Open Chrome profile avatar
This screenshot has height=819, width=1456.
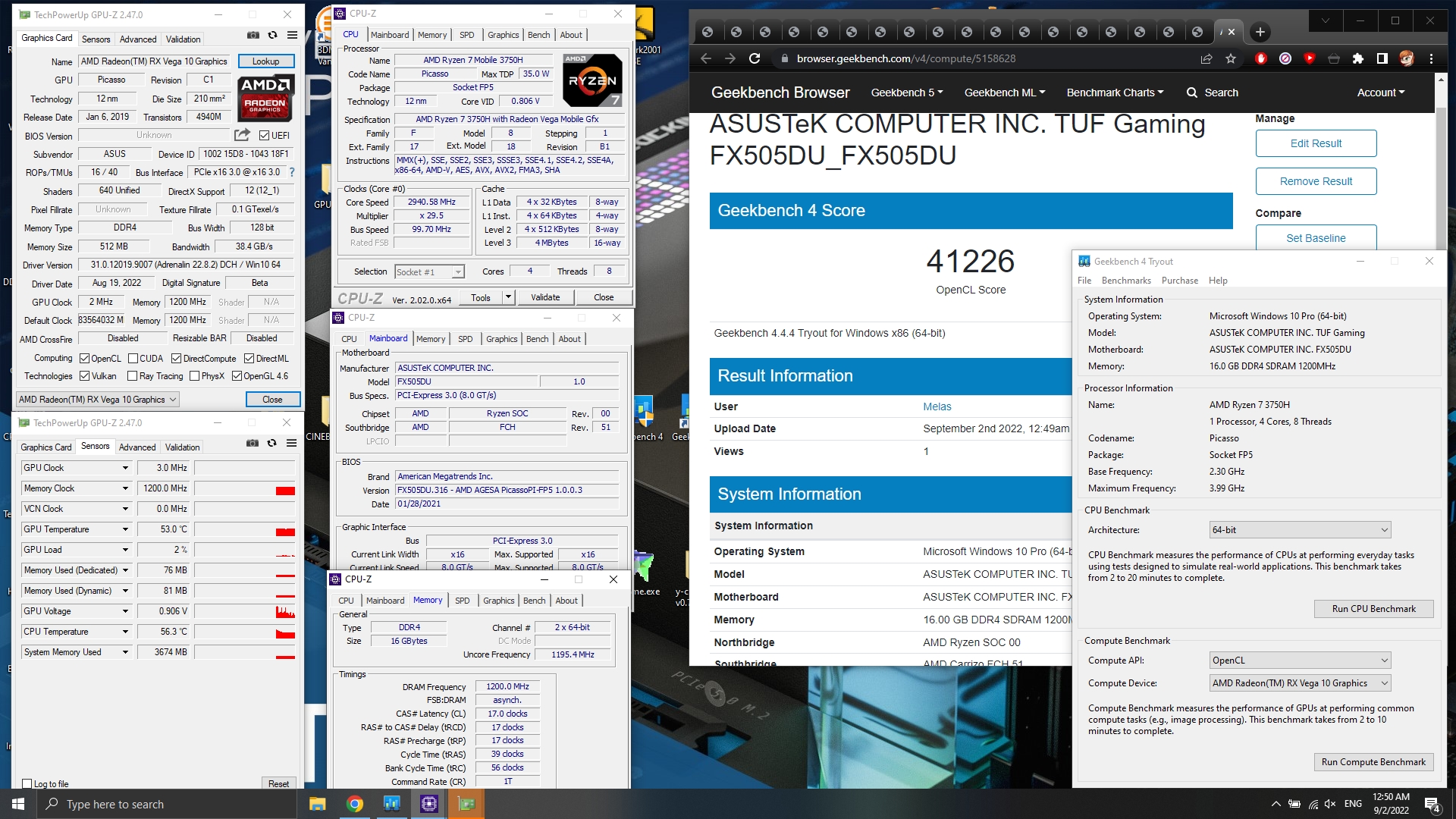pyautogui.click(x=1407, y=58)
